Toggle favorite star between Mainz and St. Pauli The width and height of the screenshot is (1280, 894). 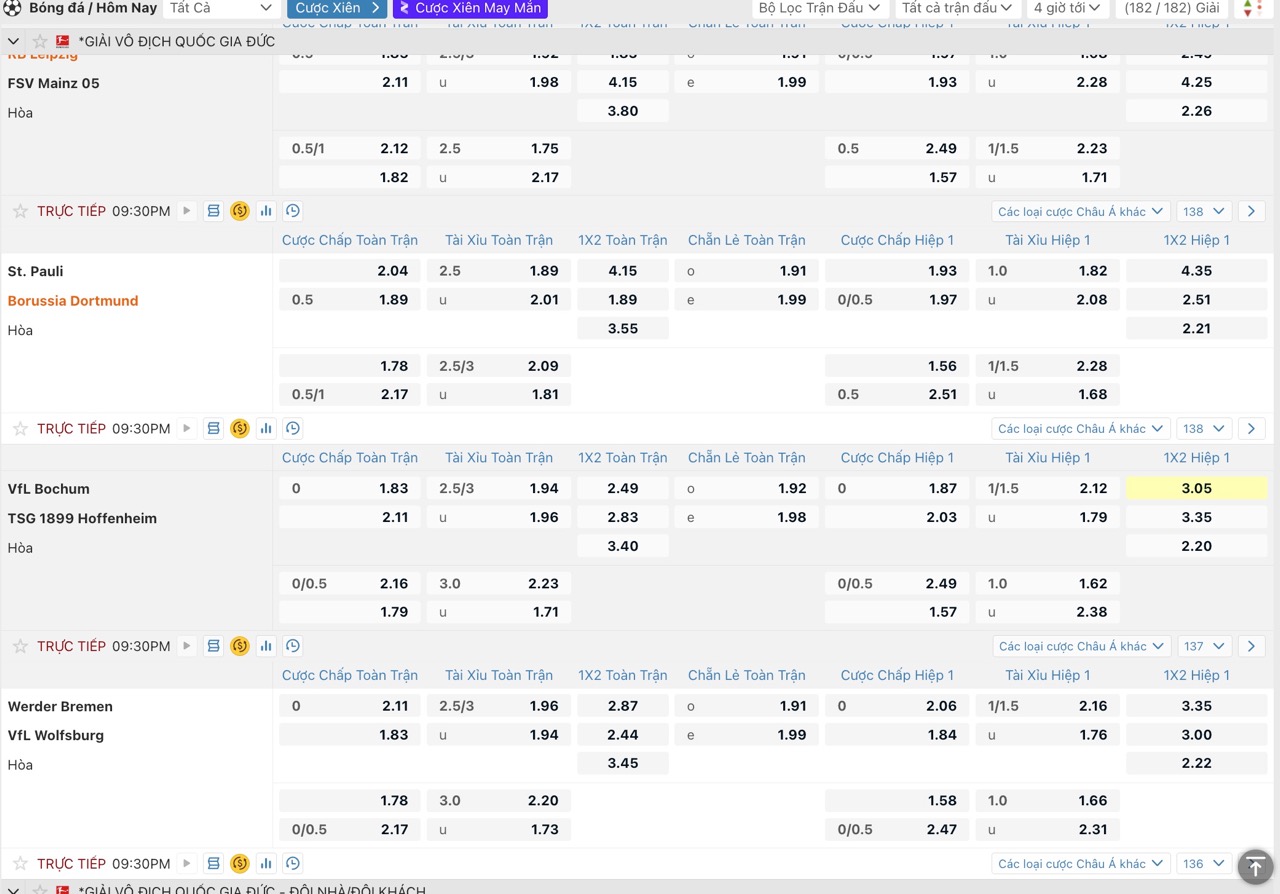[20, 211]
